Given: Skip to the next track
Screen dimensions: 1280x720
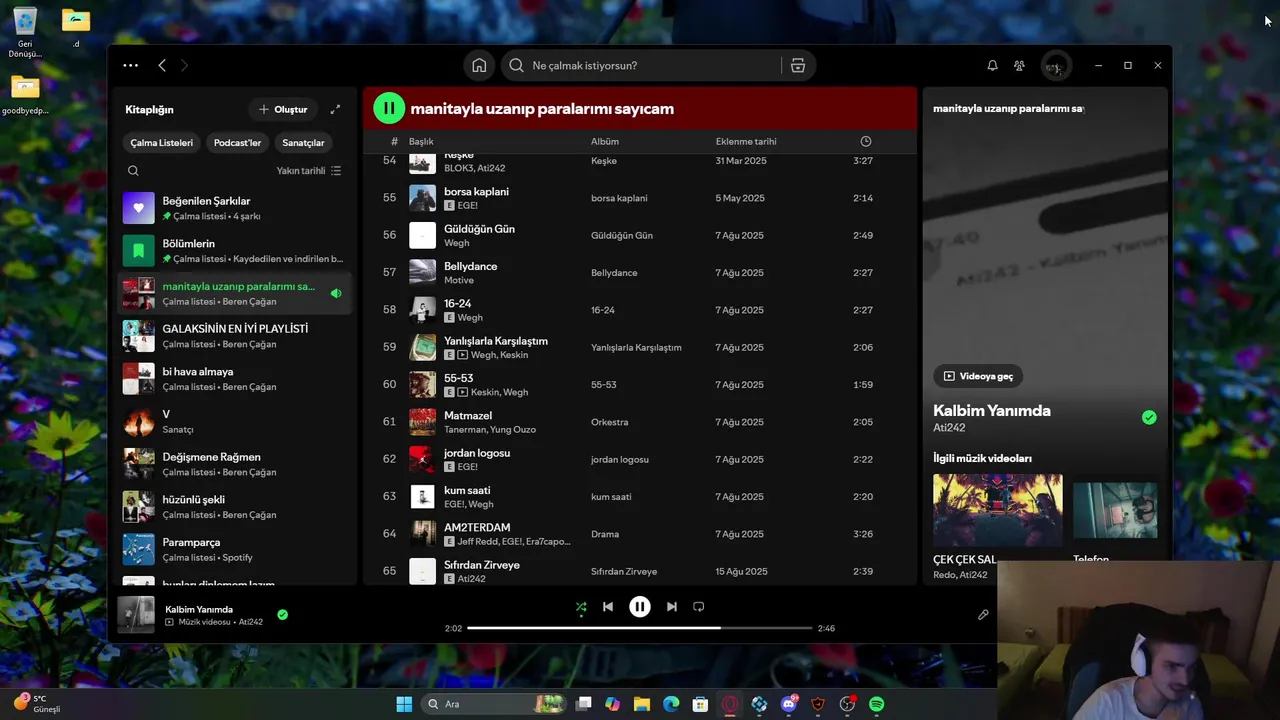Looking at the screenshot, I should tap(672, 607).
